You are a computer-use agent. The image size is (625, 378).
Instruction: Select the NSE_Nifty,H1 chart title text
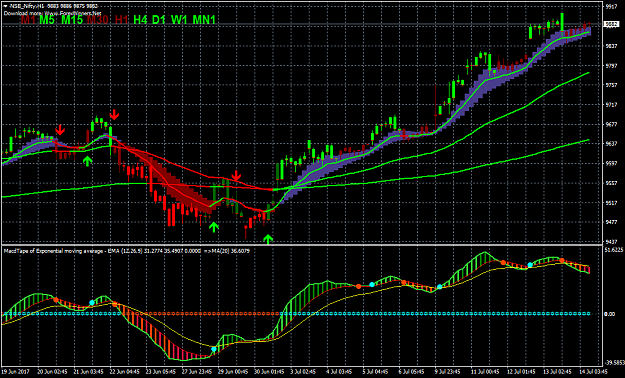pyautogui.click(x=26, y=6)
